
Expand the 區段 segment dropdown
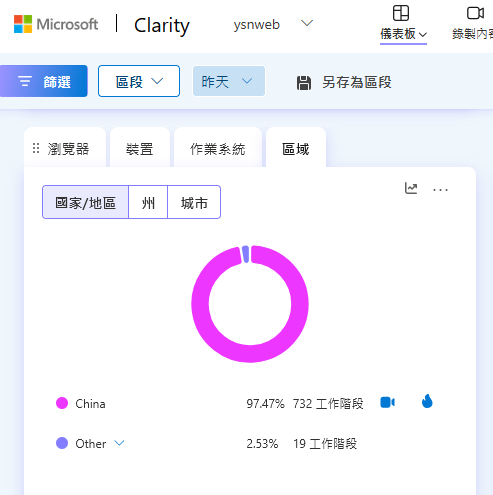(139, 81)
